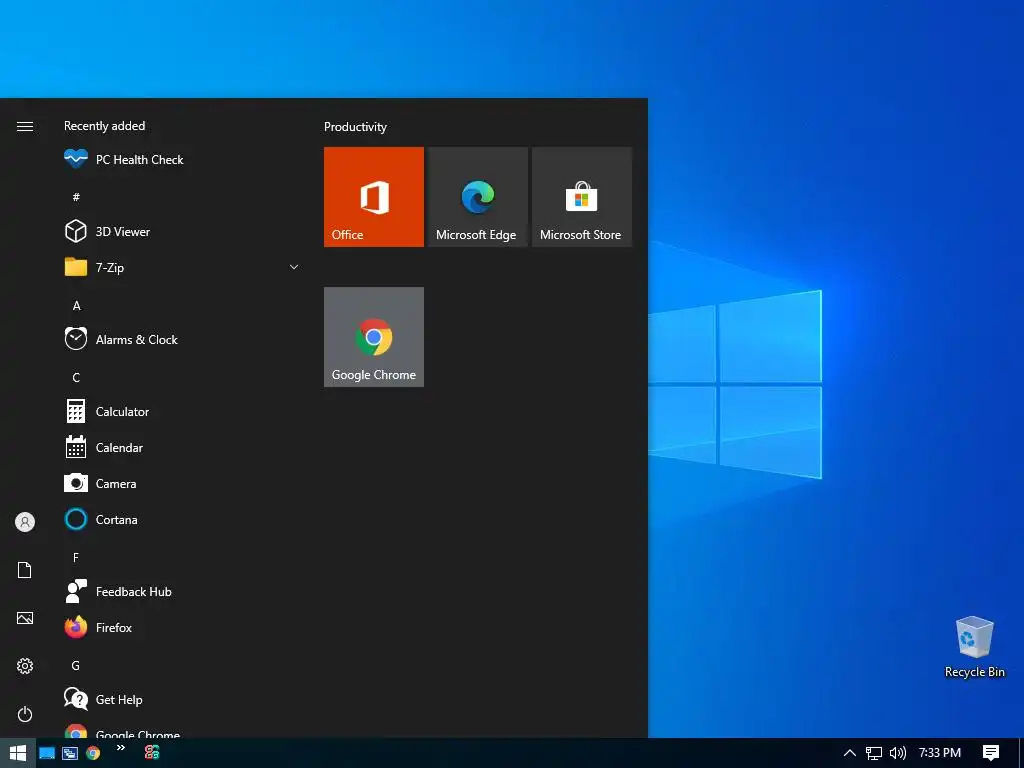Open the red-green app icon on taskbar
The width and height of the screenshot is (1024, 768).
tap(152, 753)
